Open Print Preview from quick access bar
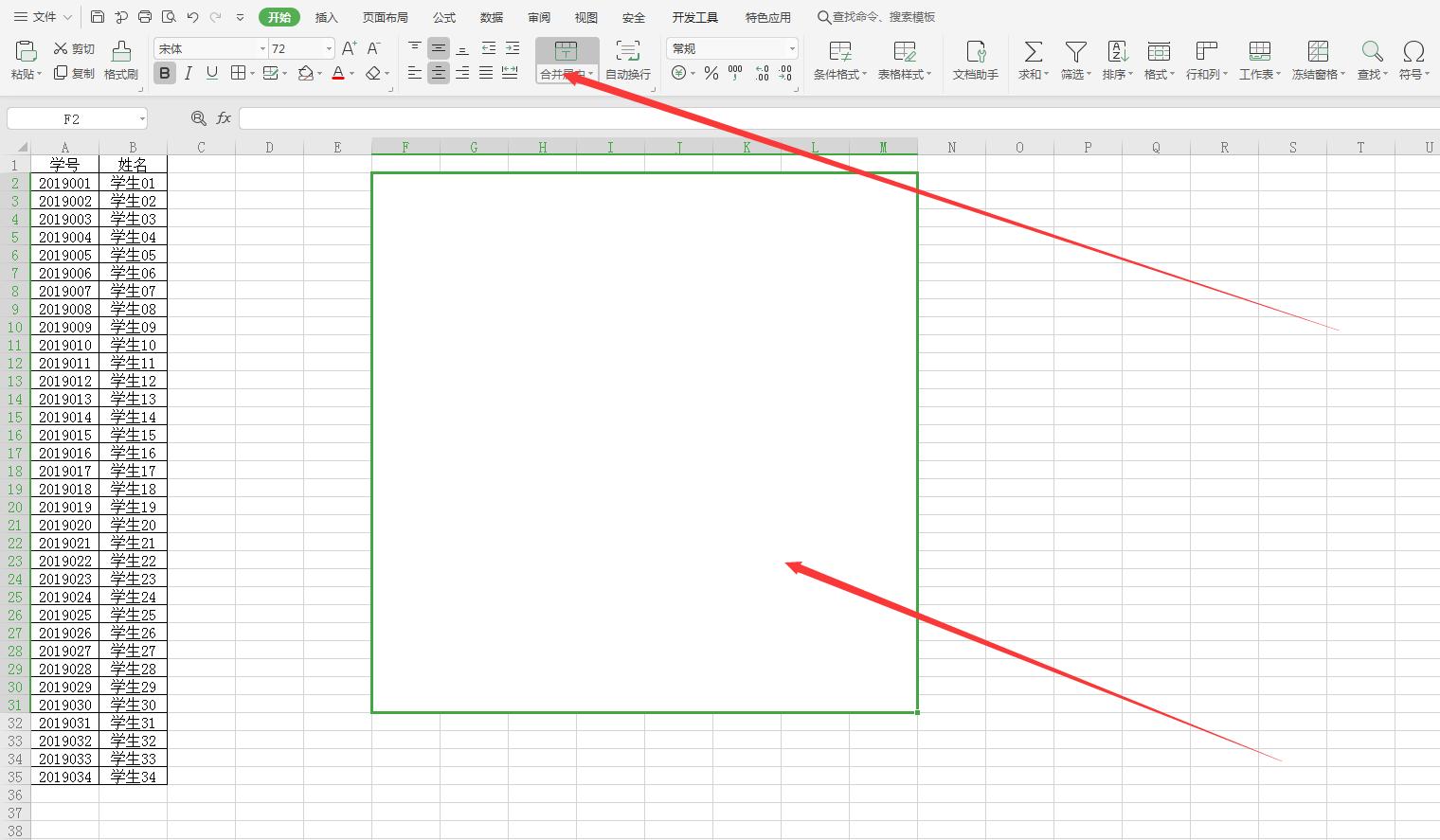The width and height of the screenshot is (1440, 840). point(169,17)
